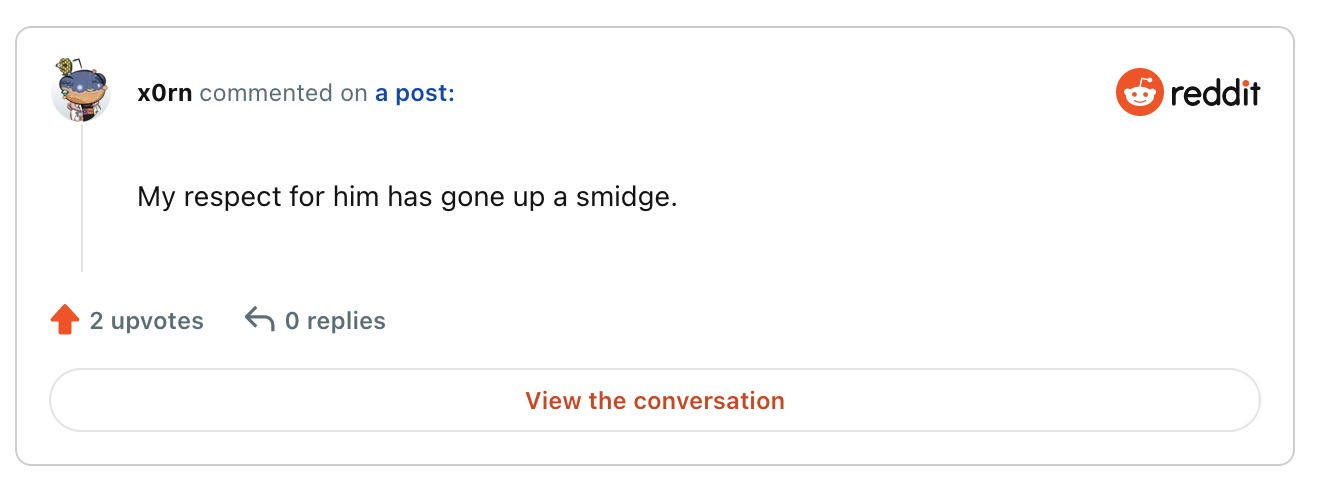The height and width of the screenshot is (502, 1318).
Task: Click the reddit wordmark text
Action: pyautogui.click(x=1215, y=93)
